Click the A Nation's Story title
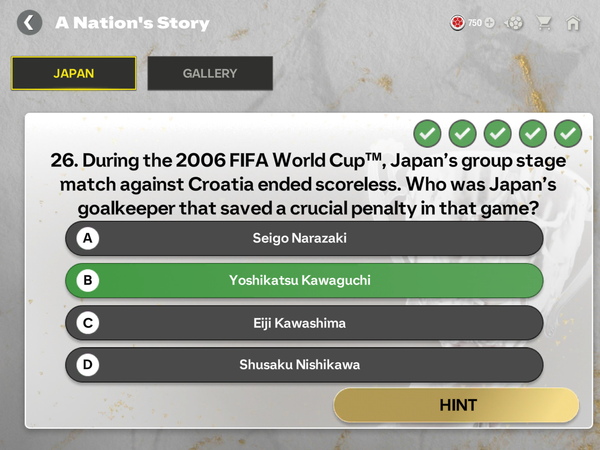 (132, 22)
